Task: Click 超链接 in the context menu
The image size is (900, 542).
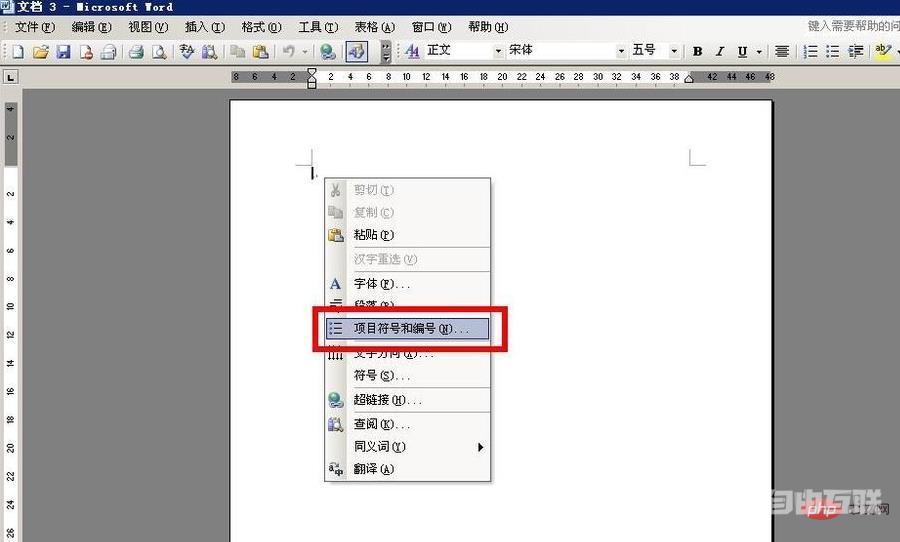Action: [387, 400]
